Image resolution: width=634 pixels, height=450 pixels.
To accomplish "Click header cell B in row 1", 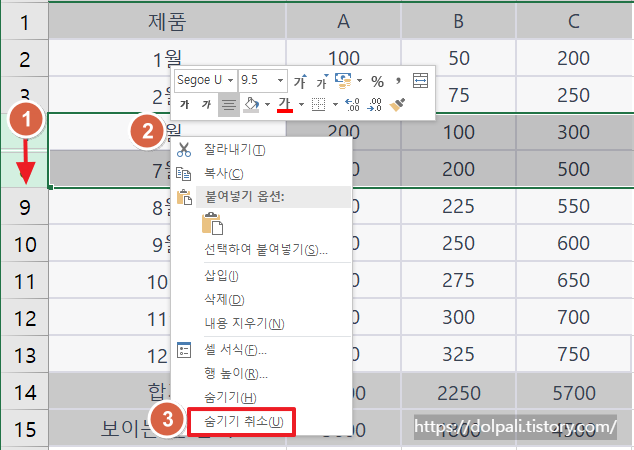I will click(x=459, y=21).
